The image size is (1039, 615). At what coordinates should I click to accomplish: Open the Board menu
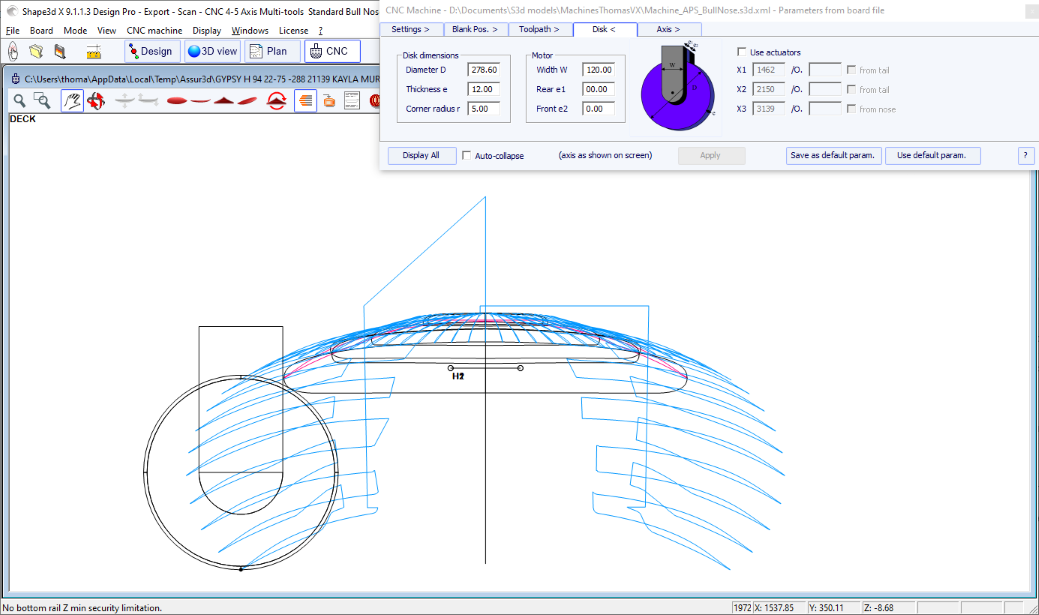[x=41, y=31]
